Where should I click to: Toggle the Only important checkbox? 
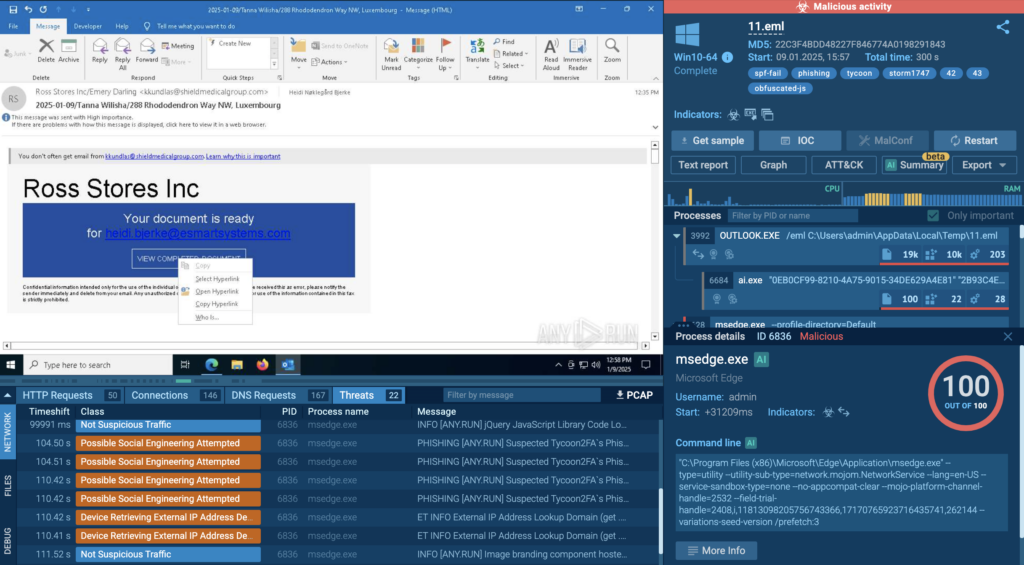933,216
